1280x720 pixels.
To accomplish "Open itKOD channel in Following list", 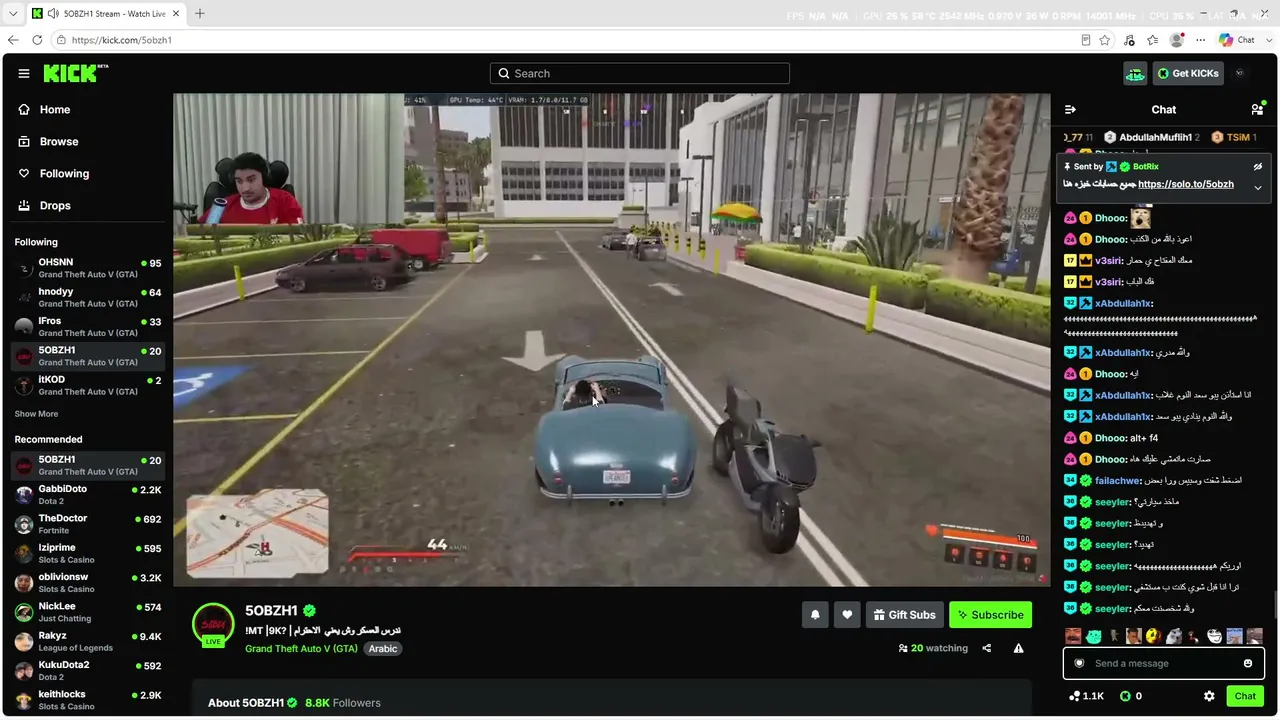I will point(87,385).
